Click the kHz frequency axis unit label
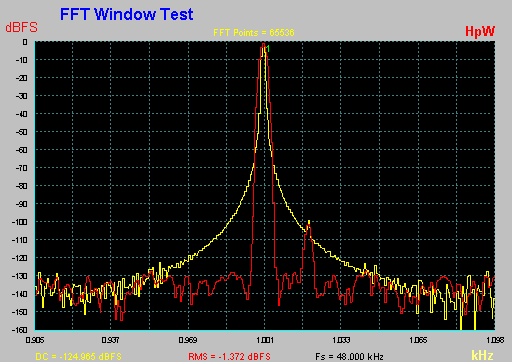Screen dimensions: 512x362 [482, 355]
